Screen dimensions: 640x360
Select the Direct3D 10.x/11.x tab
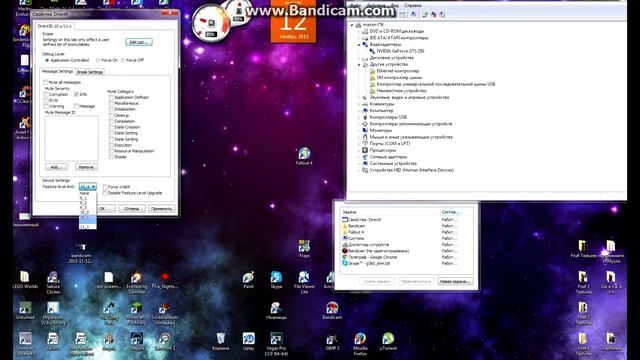[54, 26]
